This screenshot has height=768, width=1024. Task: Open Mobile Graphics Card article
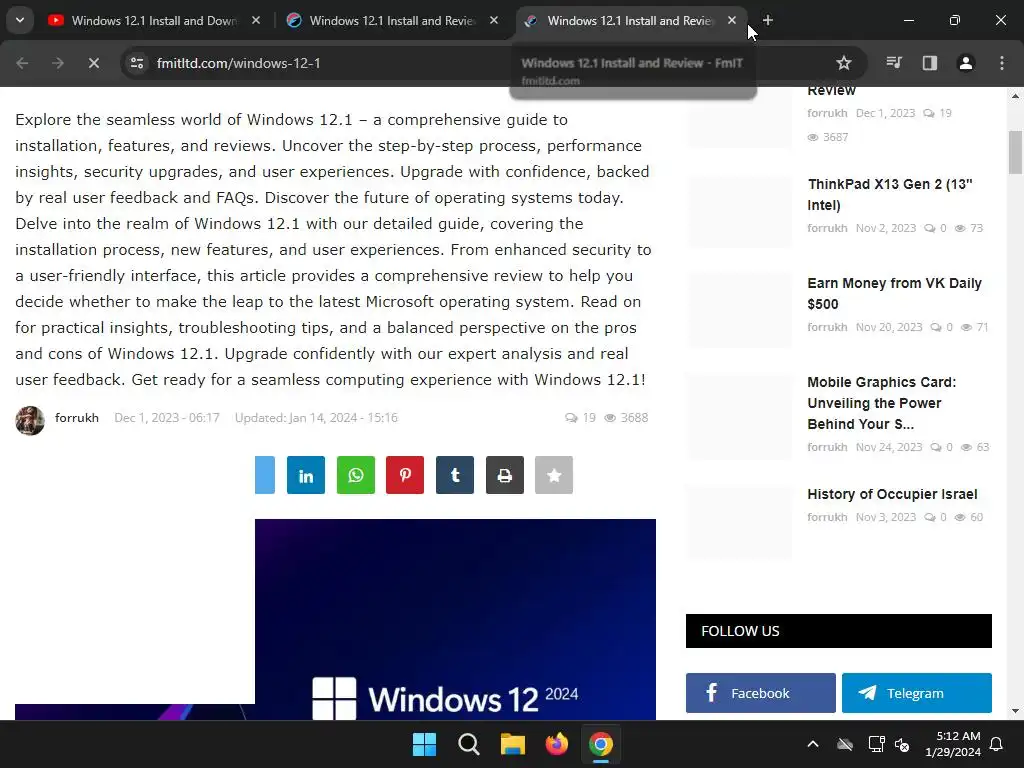[882, 403]
